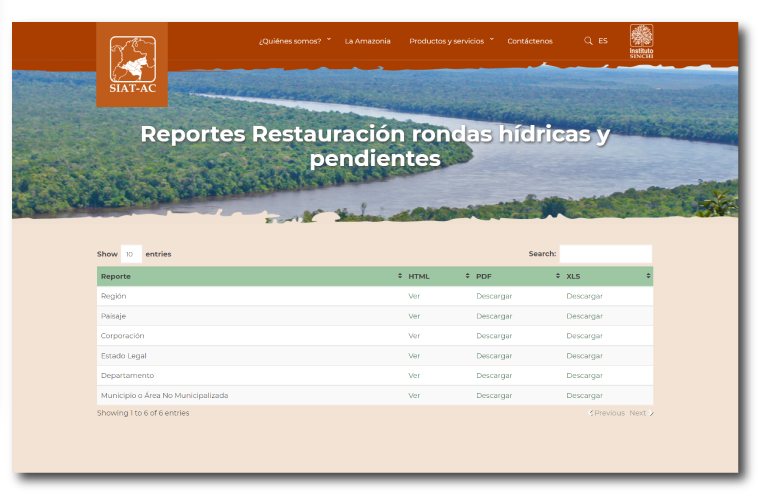Click the Instituto SINCHI logo
Viewport: 758px width, 502px height.
pos(641,41)
